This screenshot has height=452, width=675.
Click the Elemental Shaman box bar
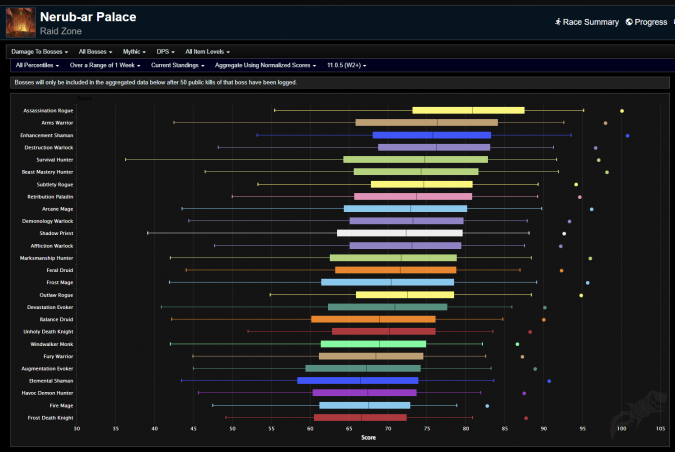click(x=358, y=381)
